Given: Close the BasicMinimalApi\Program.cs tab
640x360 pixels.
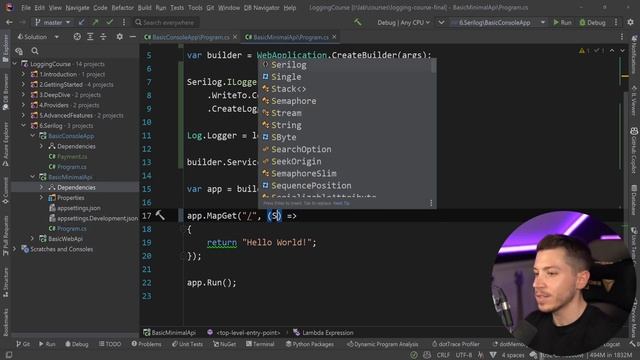Looking at the screenshot, I should click(334, 37).
